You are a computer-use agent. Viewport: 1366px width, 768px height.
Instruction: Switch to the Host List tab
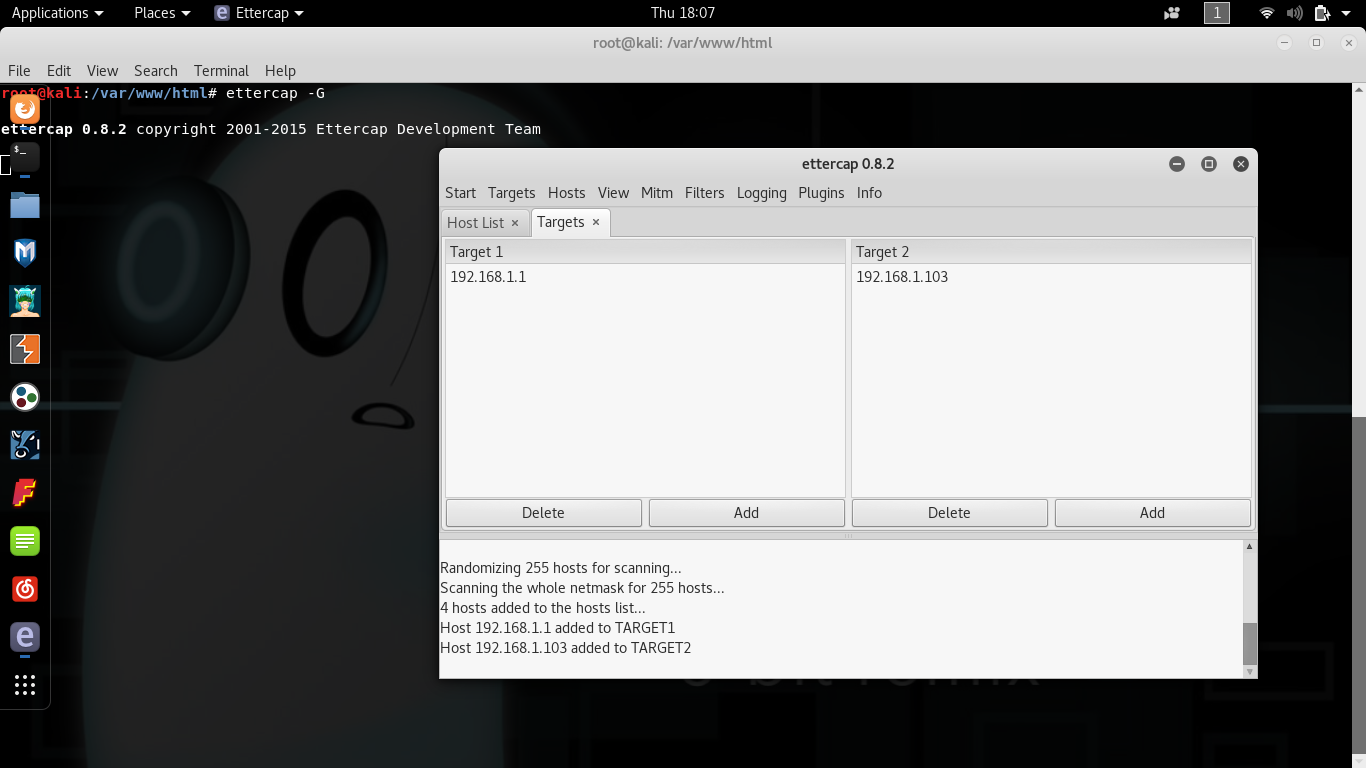click(476, 223)
